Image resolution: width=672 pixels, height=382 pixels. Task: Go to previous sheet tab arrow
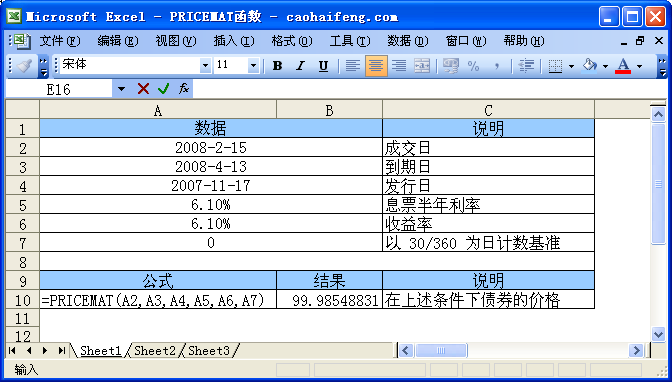[x=29, y=351]
